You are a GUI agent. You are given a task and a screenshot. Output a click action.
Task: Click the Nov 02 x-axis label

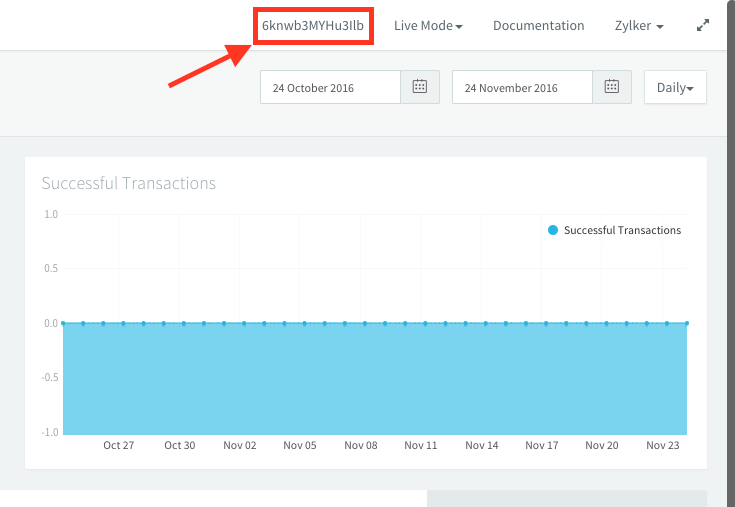point(240,446)
